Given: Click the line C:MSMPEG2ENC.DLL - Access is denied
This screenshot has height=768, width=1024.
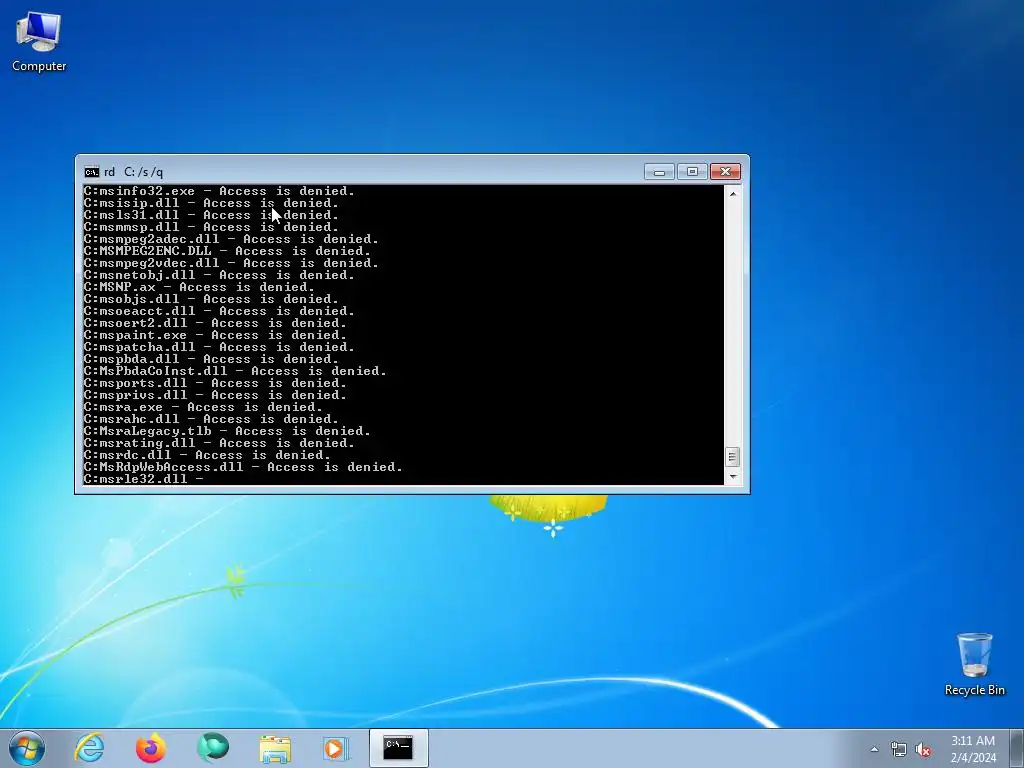Looking at the screenshot, I should [x=227, y=251].
